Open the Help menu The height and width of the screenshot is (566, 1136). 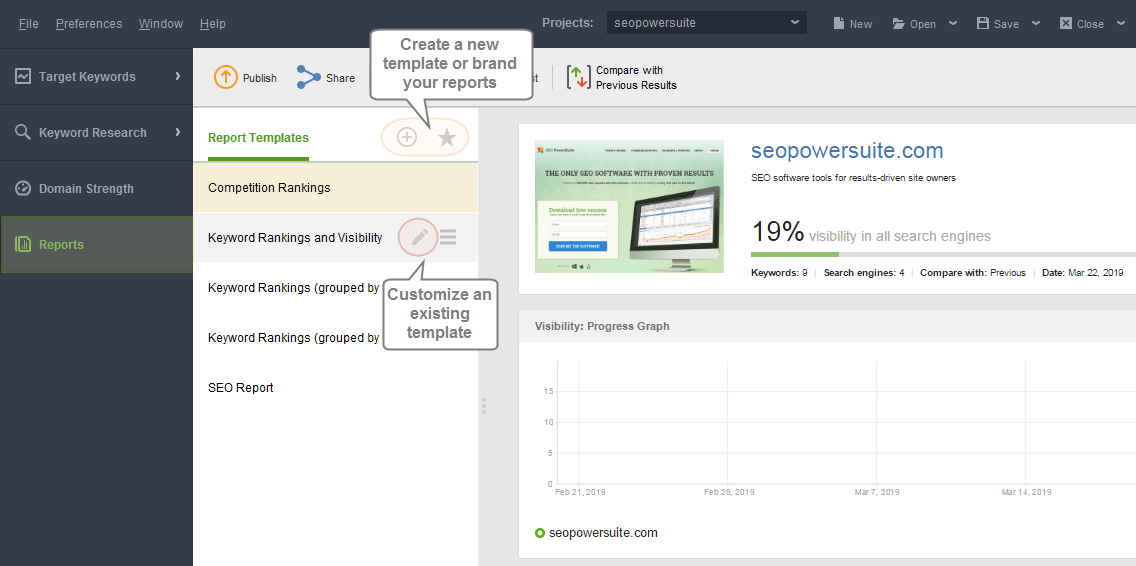click(x=213, y=24)
